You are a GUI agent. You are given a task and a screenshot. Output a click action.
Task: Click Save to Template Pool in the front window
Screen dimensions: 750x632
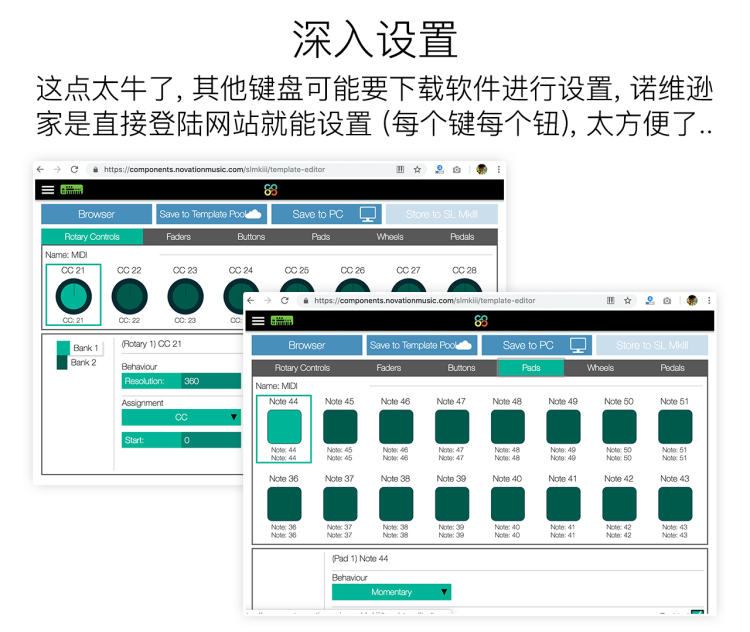(x=422, y=345)
